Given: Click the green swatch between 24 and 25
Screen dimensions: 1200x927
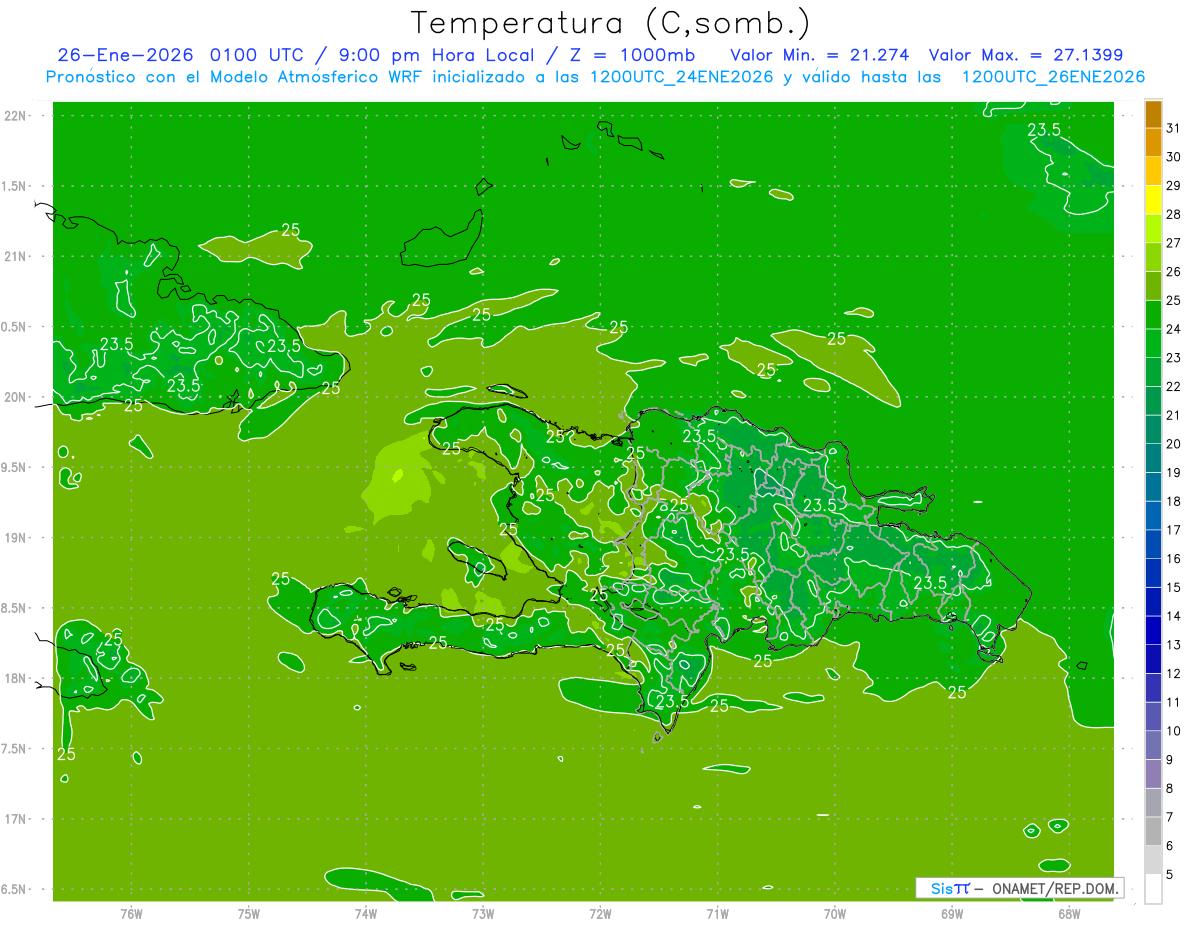Looking at the screenshot, I should click(1154, 315).
